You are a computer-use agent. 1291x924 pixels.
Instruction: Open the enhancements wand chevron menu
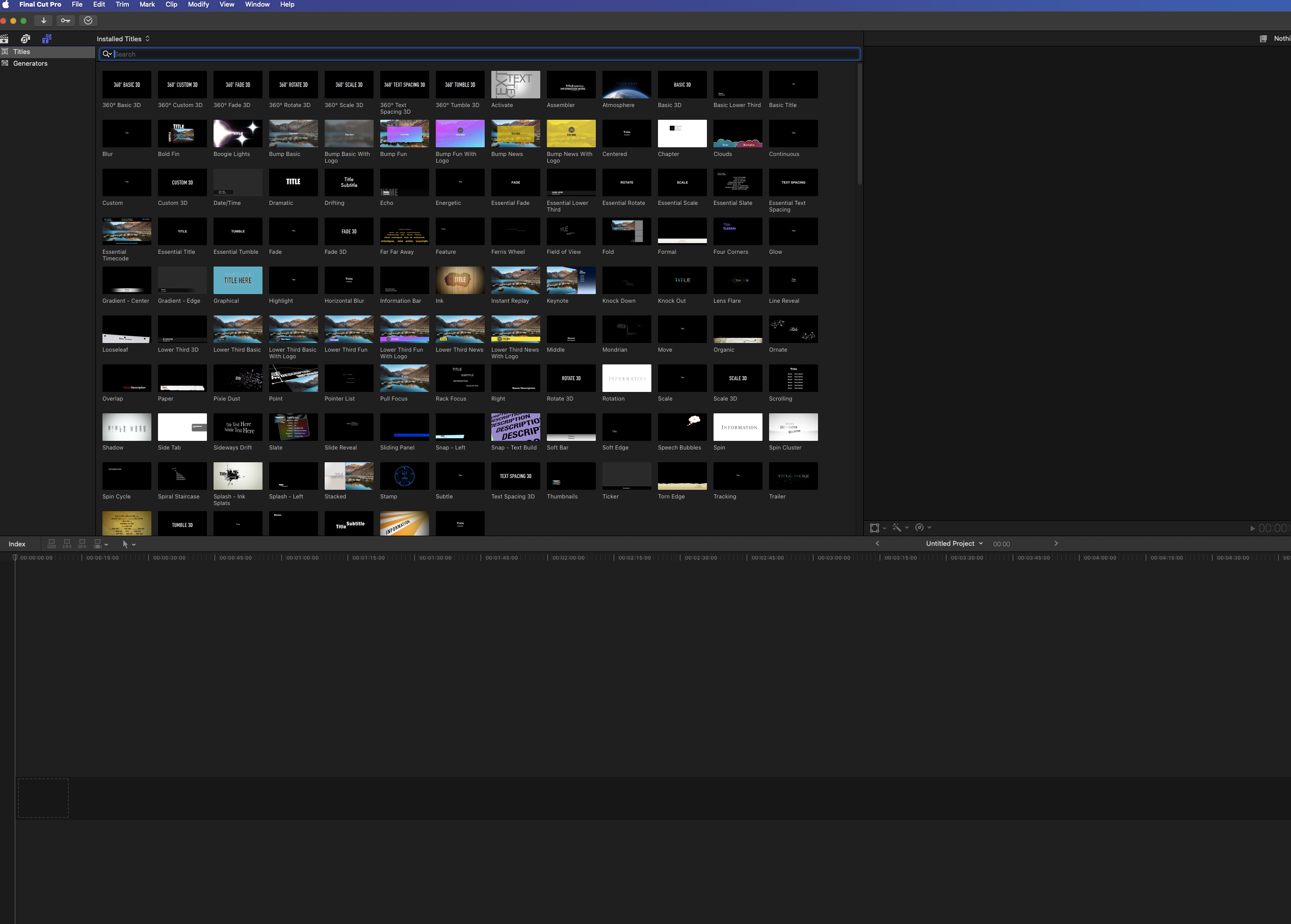click(x=907, y=527)
